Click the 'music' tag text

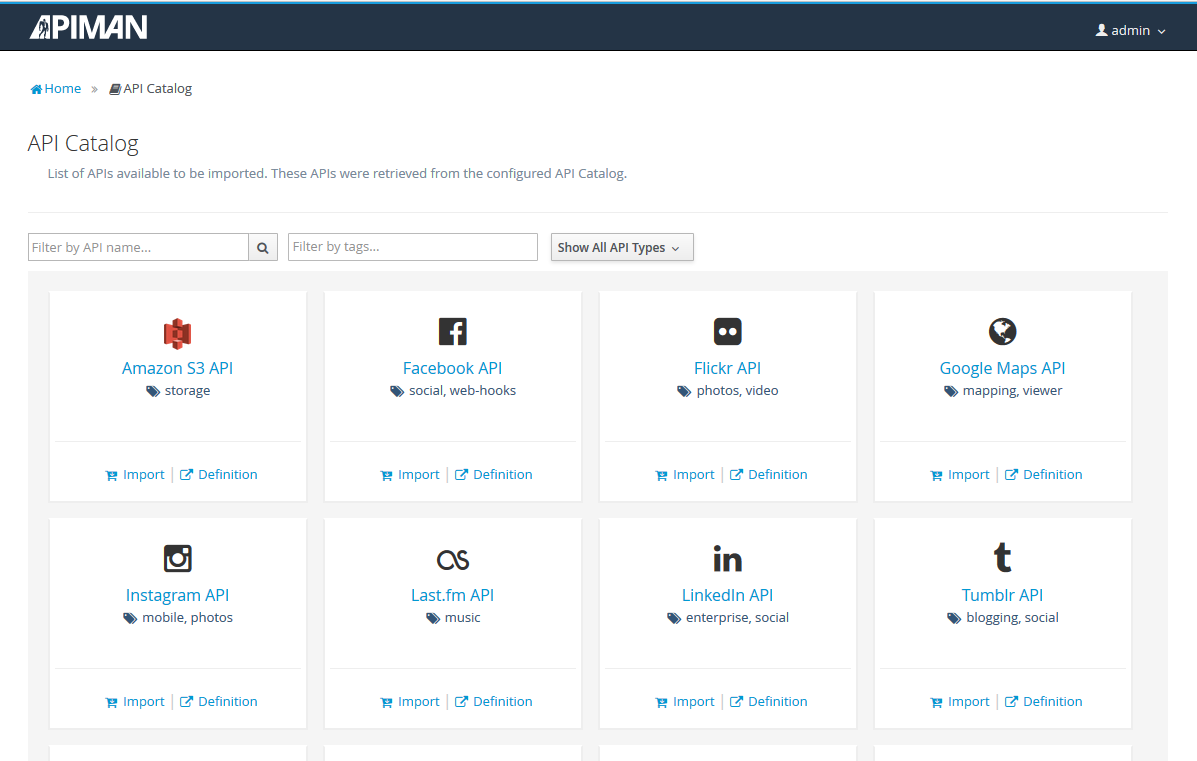coord(463,618)
